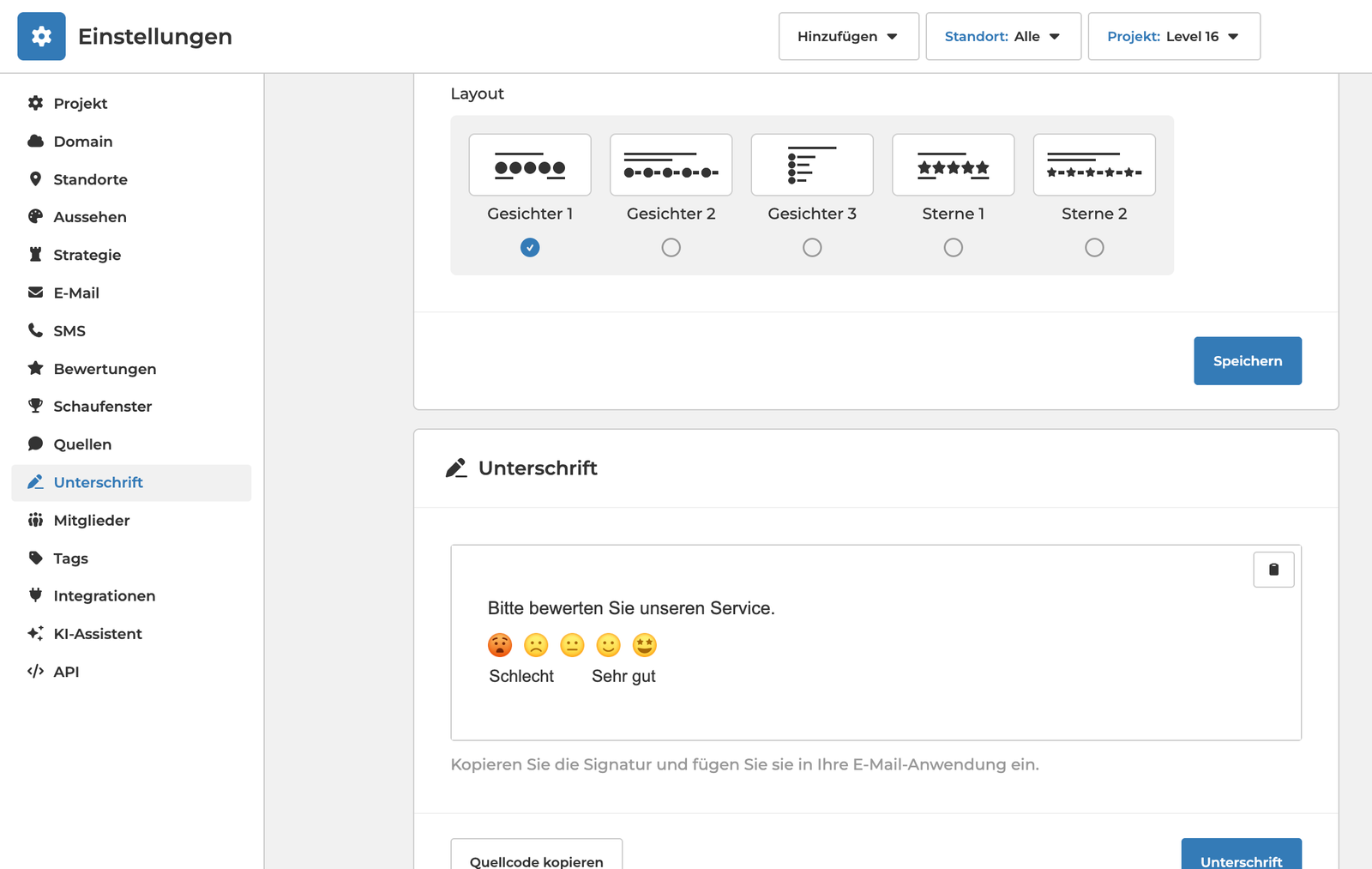Select the Gesichter 2 radio button
This screenshot has height=869, width=1372.
[671, 248]
